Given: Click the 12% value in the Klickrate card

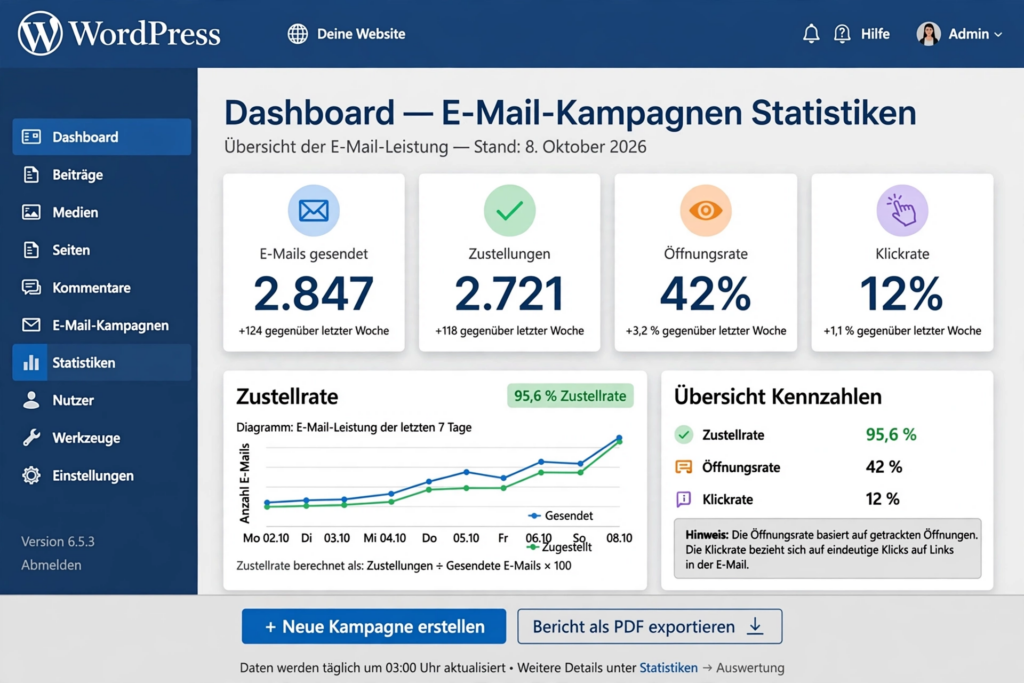Looking at the screenshot, I should 902,294.
